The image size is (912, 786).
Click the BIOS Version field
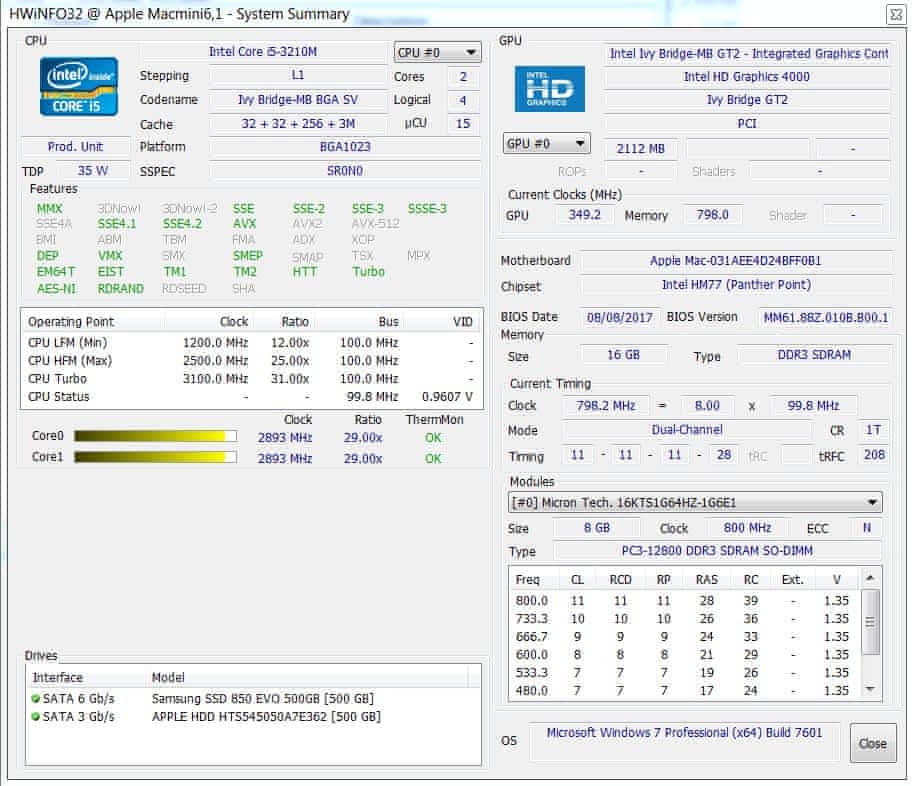point(827,317)
